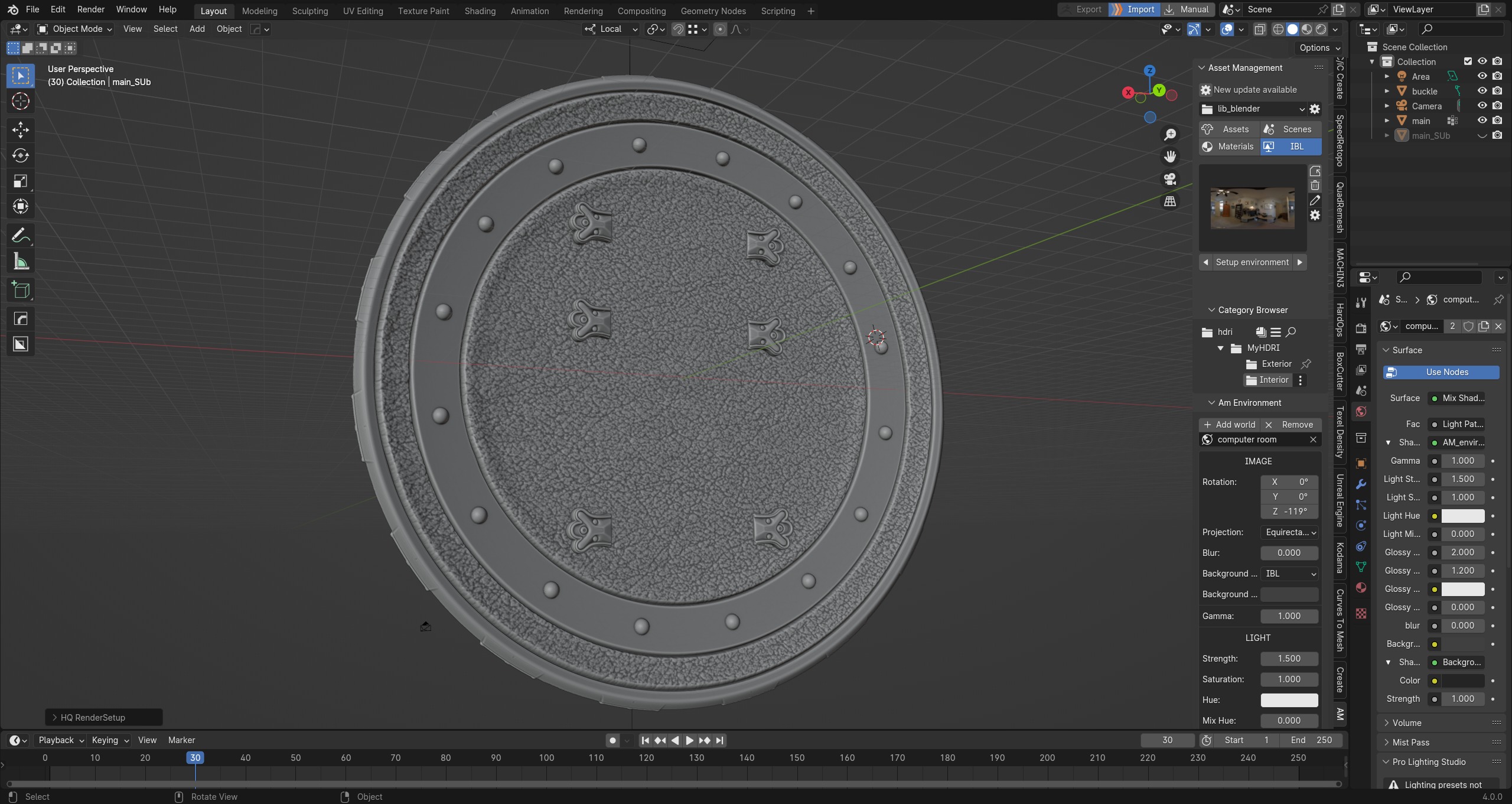
Task: Click the Remove world button
Action: (x=1290, y=425)
